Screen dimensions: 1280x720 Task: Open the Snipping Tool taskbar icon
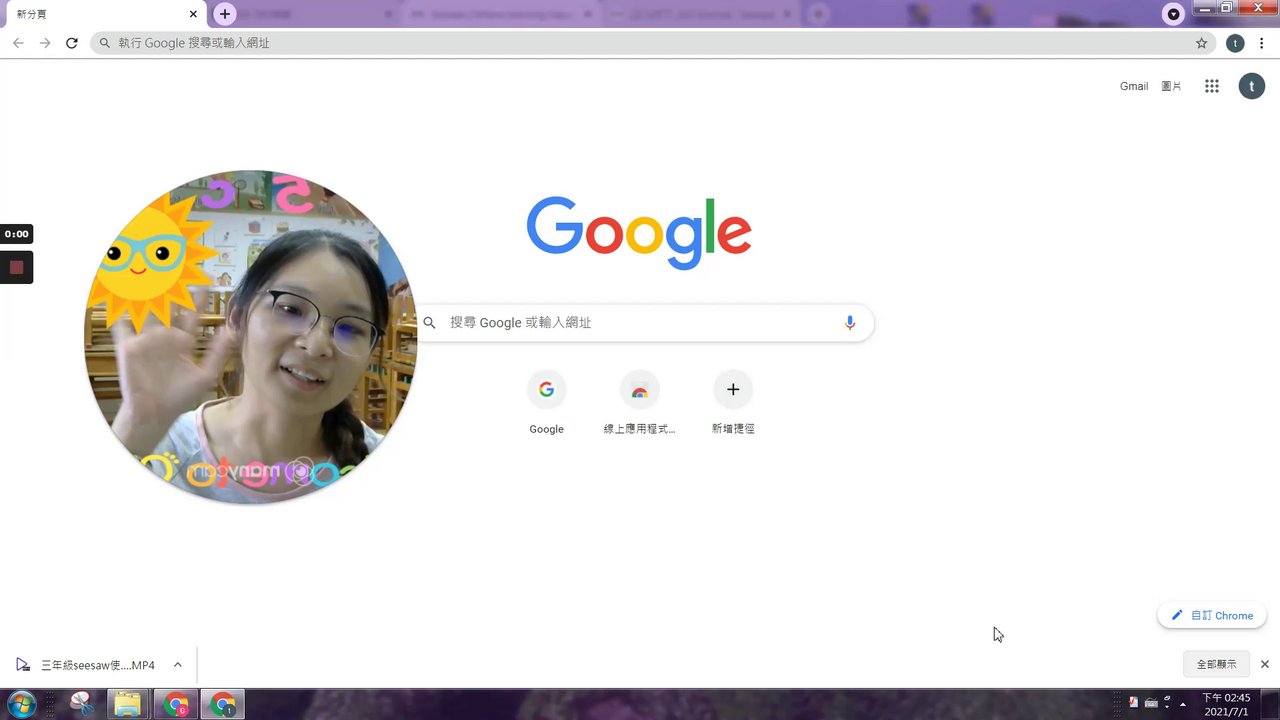(82, 704)
